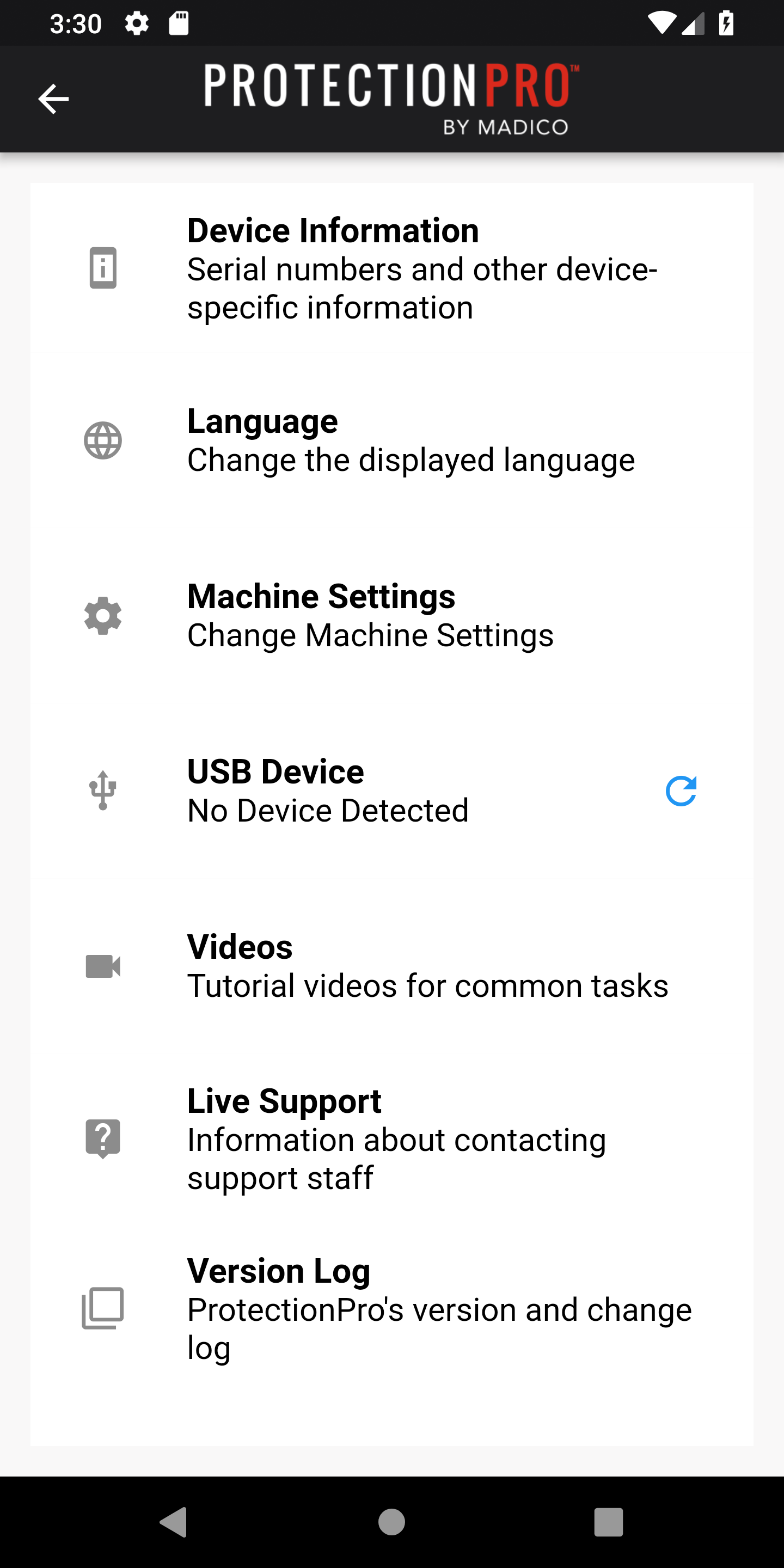Tap the Machine Settings gear icon
Viewport: 784px width, 1568px height.
(103, 615)
